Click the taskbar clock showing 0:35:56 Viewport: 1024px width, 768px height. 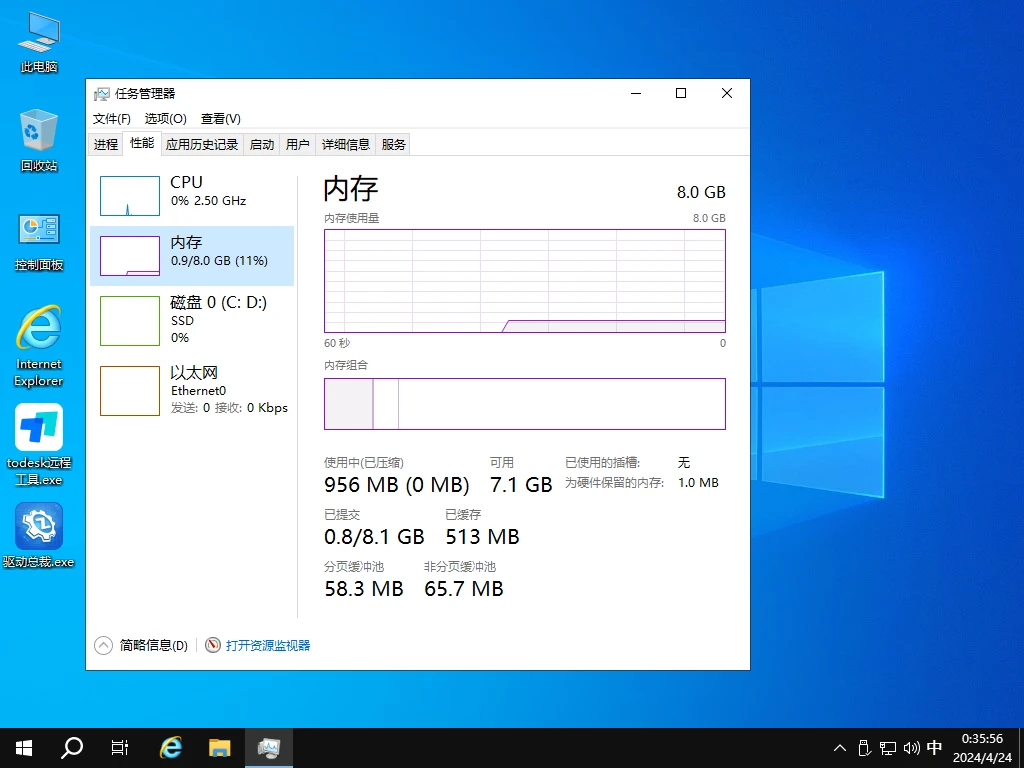[982, 748]
